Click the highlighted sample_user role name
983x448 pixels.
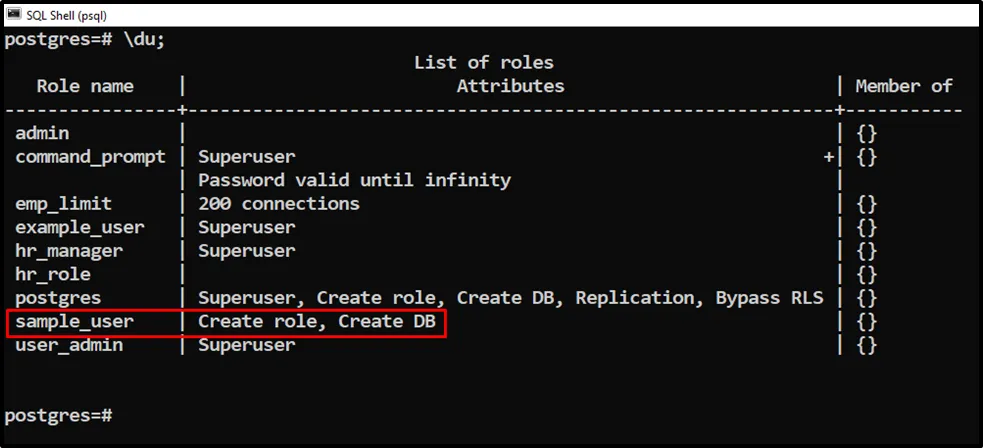click(74, 322)
